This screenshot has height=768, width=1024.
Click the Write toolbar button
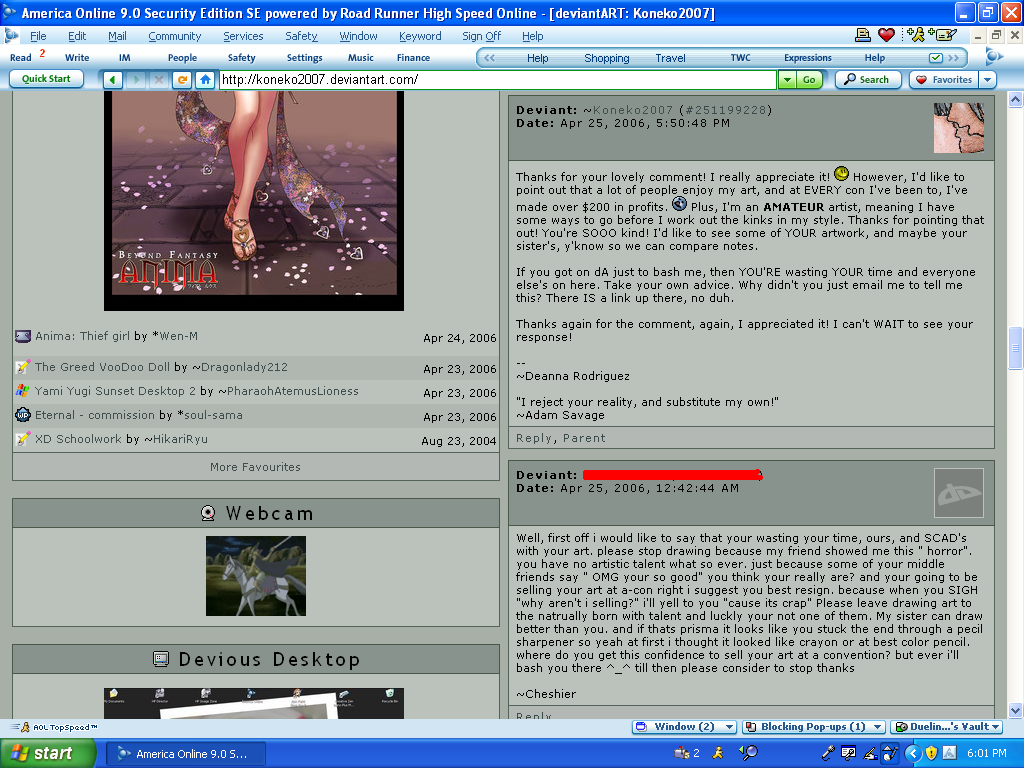coord(77,57)
